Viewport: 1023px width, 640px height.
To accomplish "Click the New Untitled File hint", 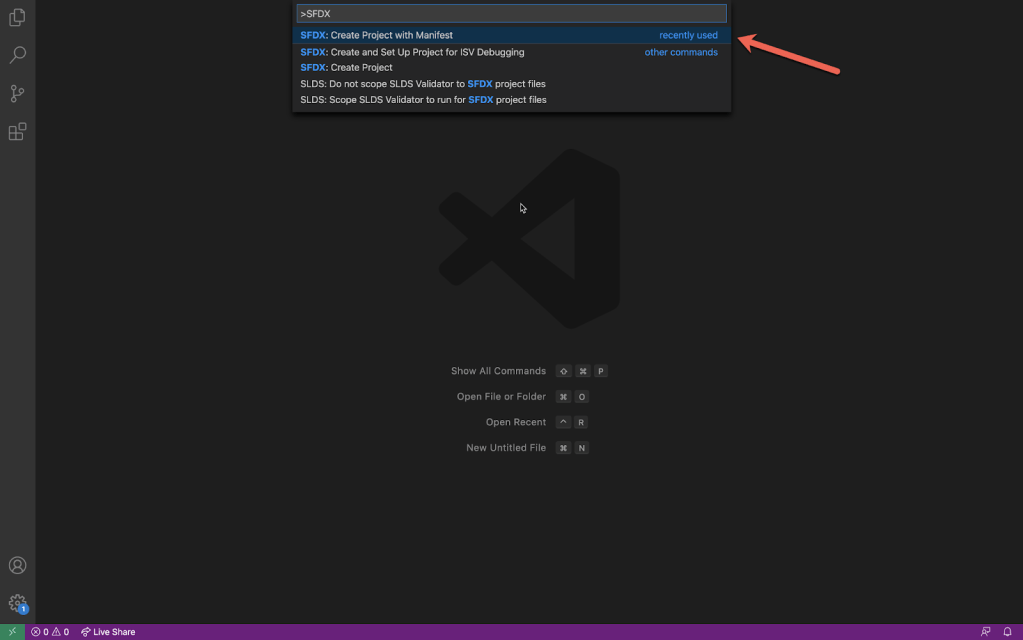I will point(506,448).
